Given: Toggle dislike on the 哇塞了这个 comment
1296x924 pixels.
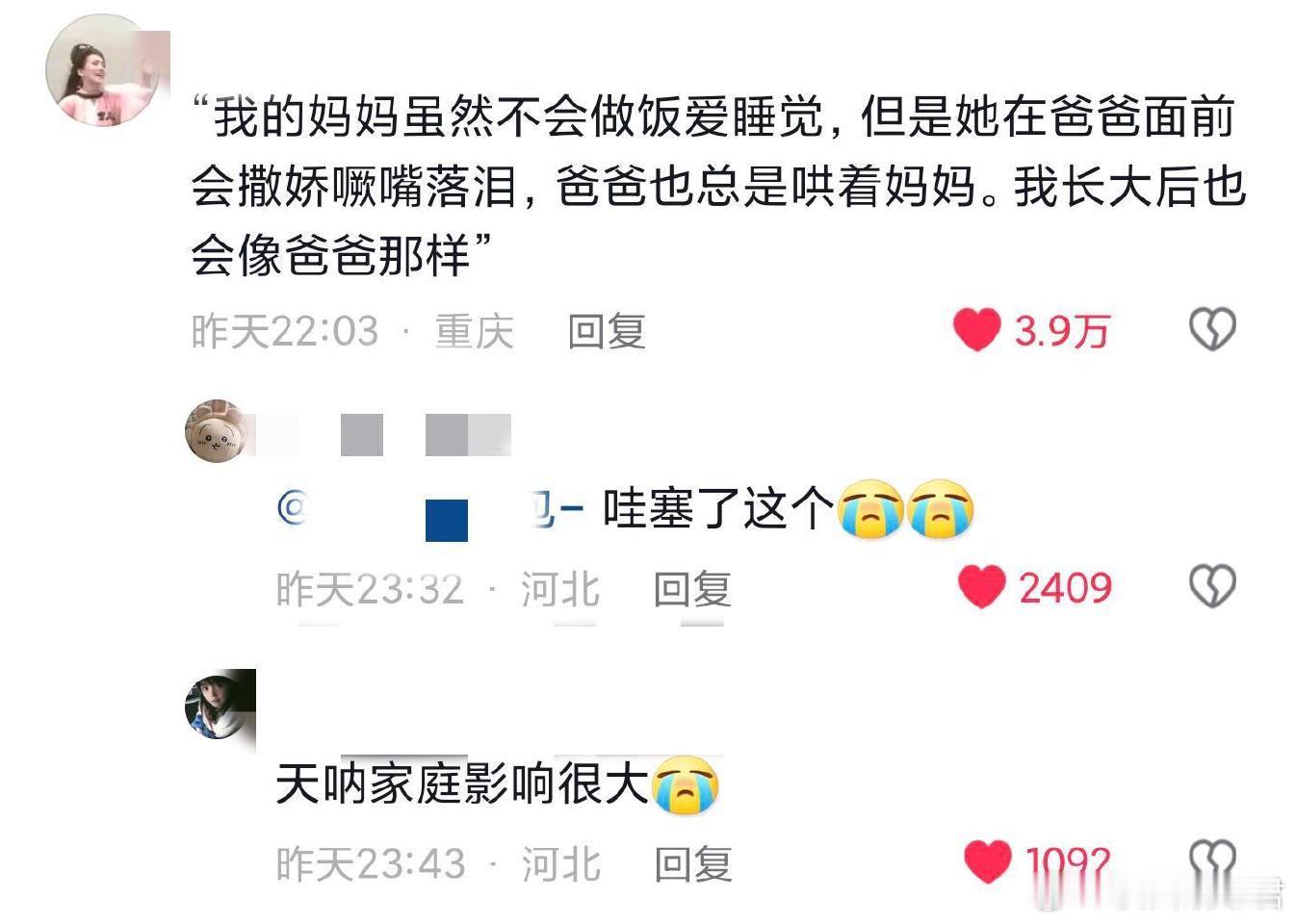Looking at the screenshot, I should [1212, 586].
